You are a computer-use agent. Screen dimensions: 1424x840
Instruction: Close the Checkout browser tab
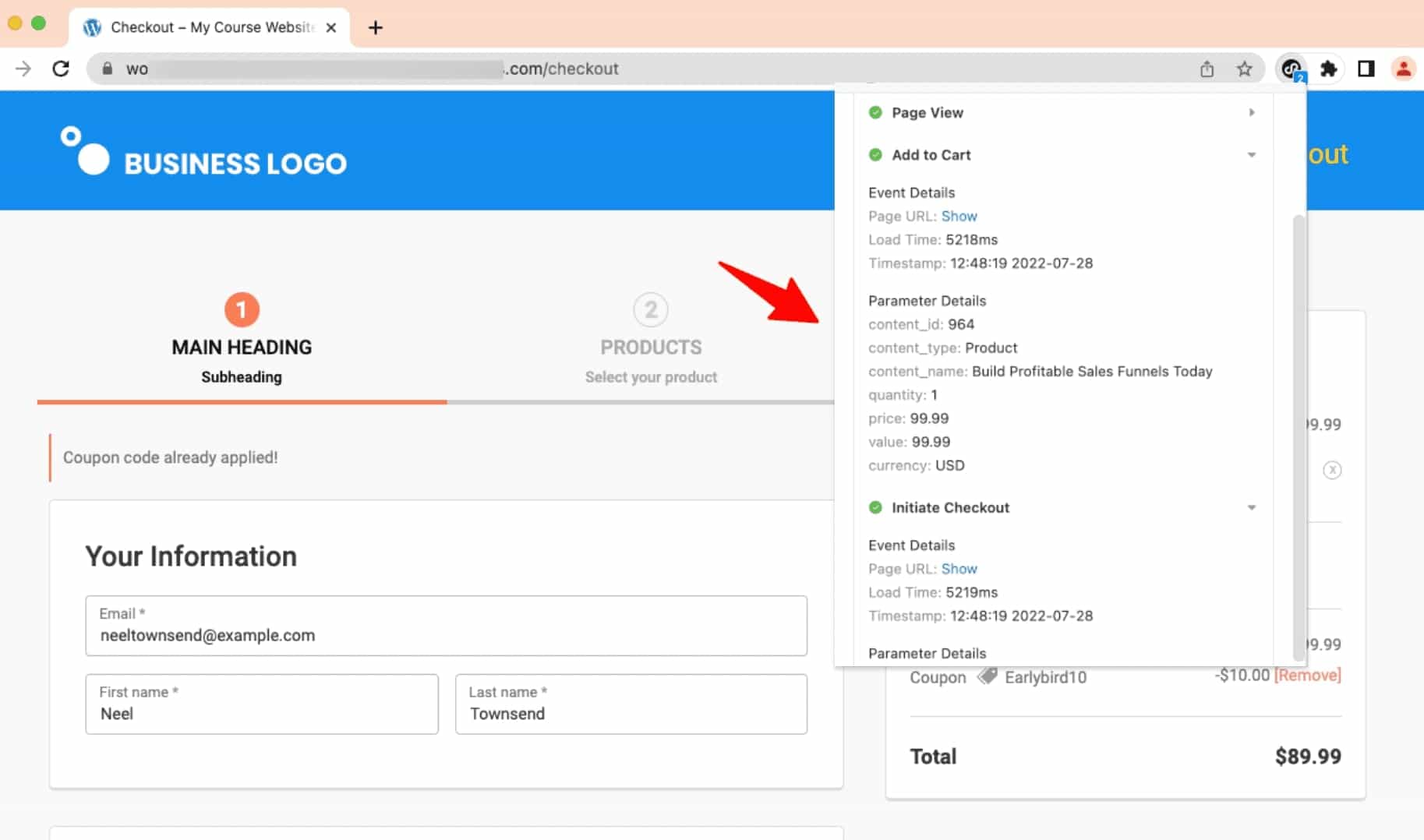tap(331, 27)
